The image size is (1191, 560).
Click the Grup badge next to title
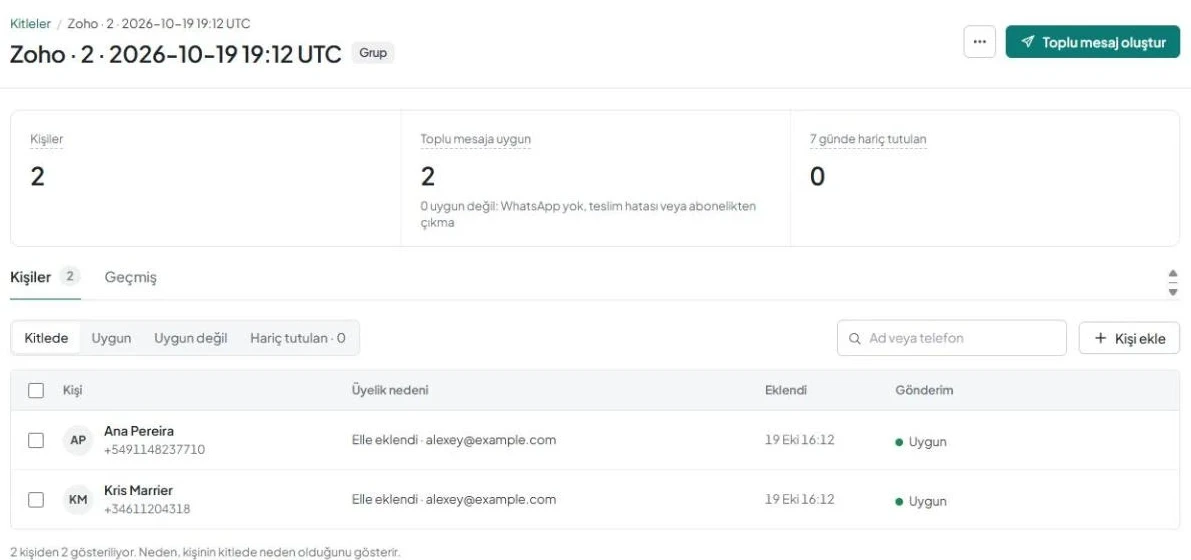[x=373, y=53]
